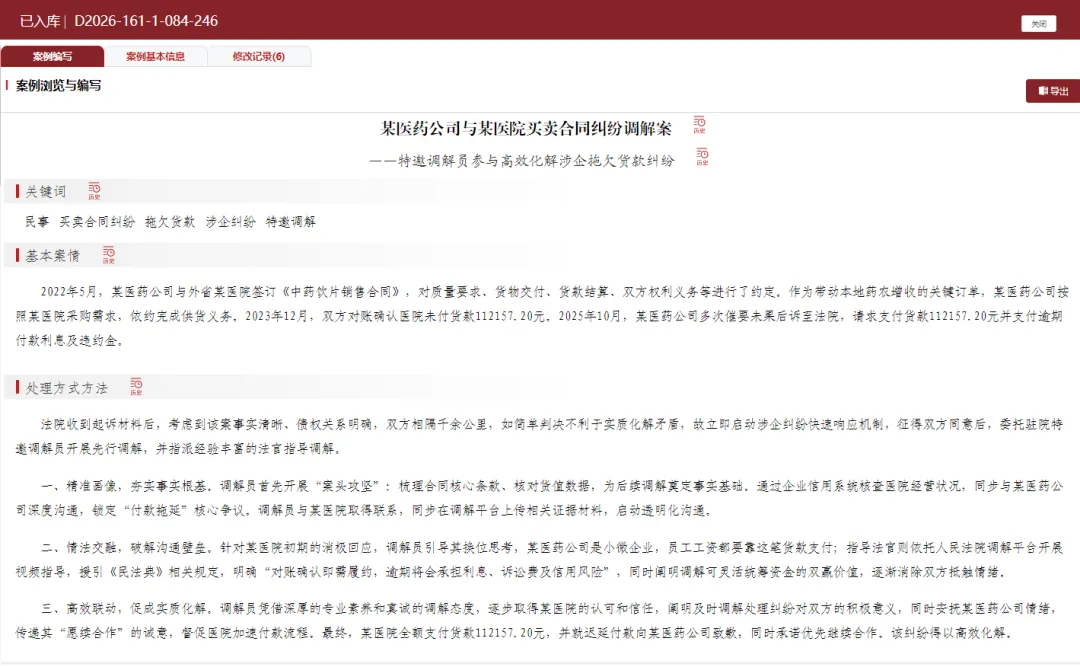Open history icon beside the main case title
This screenshot has width=1080, height=667.
(x=699, y=125)
